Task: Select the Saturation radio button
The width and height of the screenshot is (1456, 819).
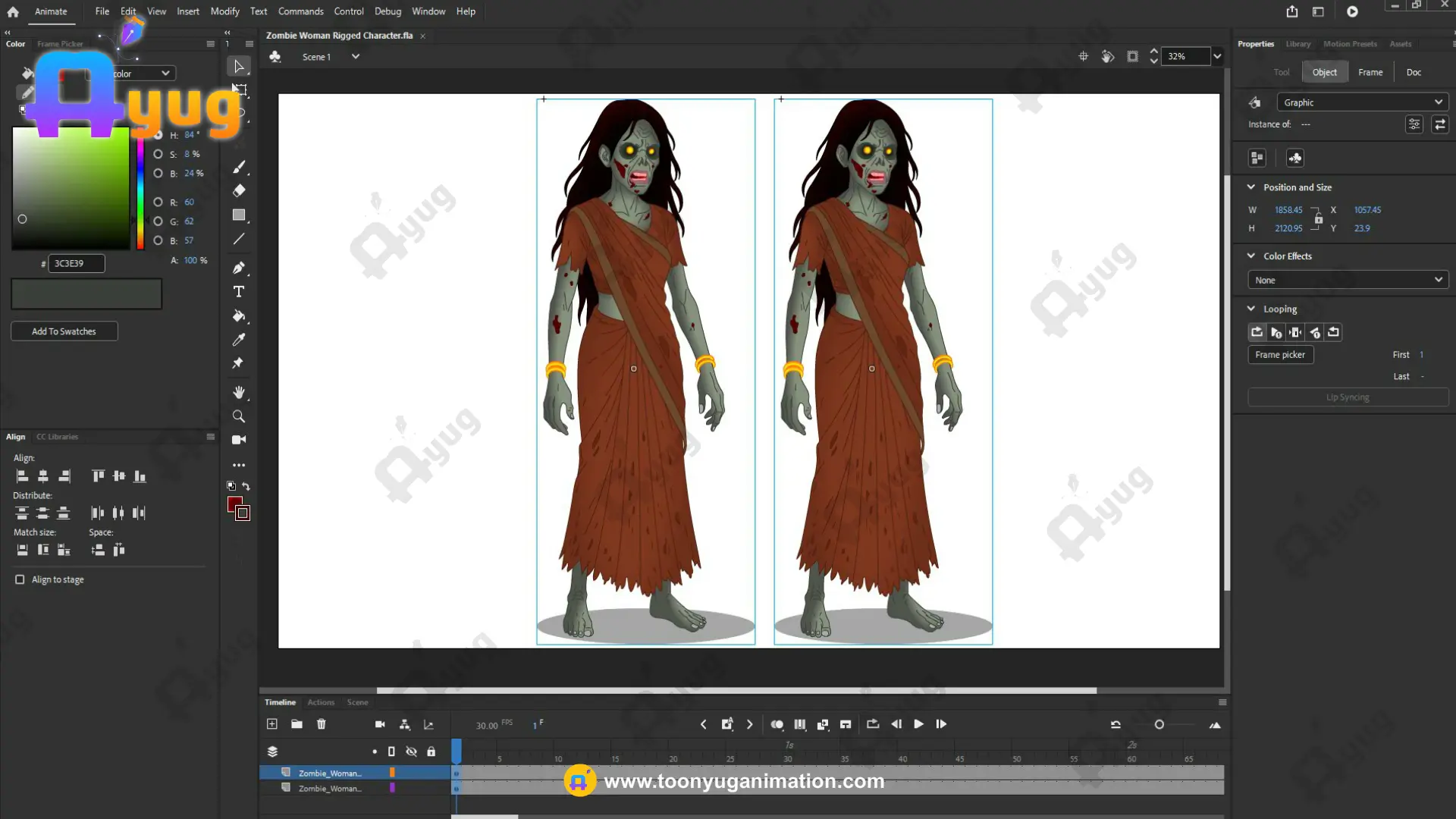Action: (x=158, y=154)
